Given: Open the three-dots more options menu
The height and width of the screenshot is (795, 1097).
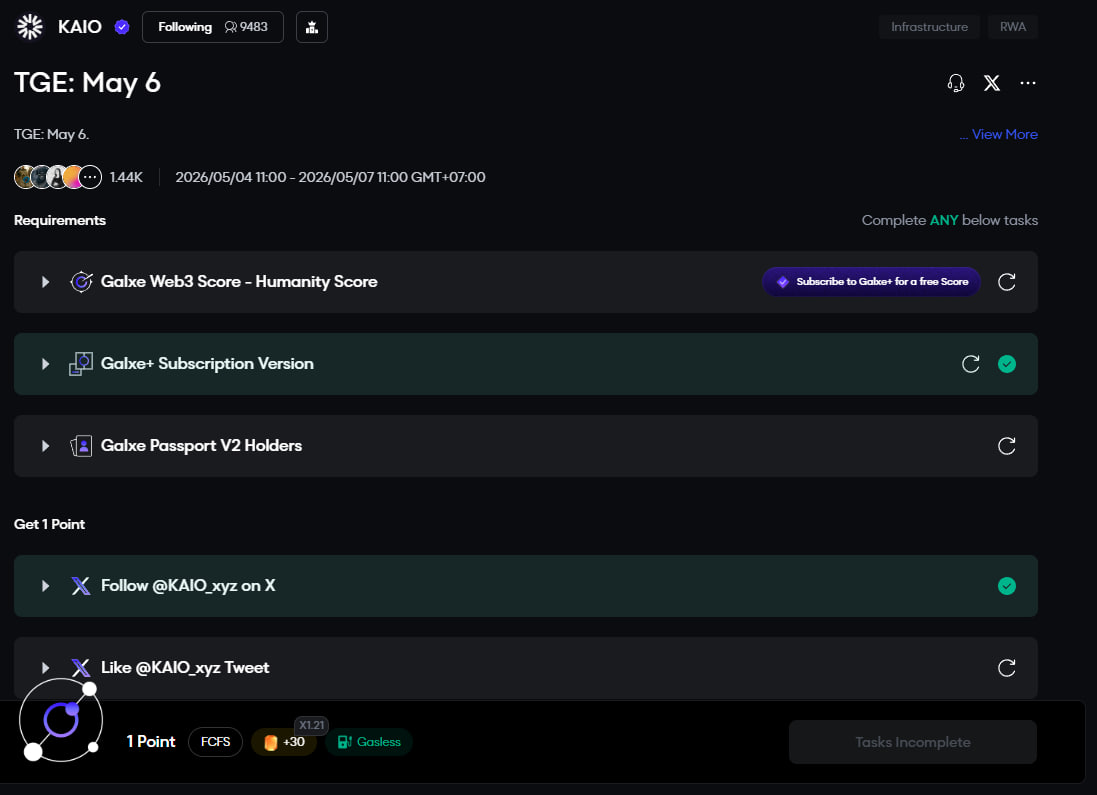Looking at the screenshot, I should (x=1028, y=83).
